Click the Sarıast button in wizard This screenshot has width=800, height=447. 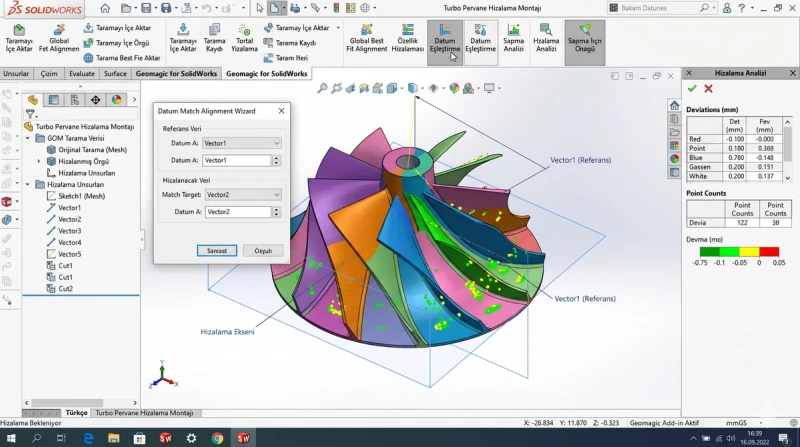click(217, 251)
